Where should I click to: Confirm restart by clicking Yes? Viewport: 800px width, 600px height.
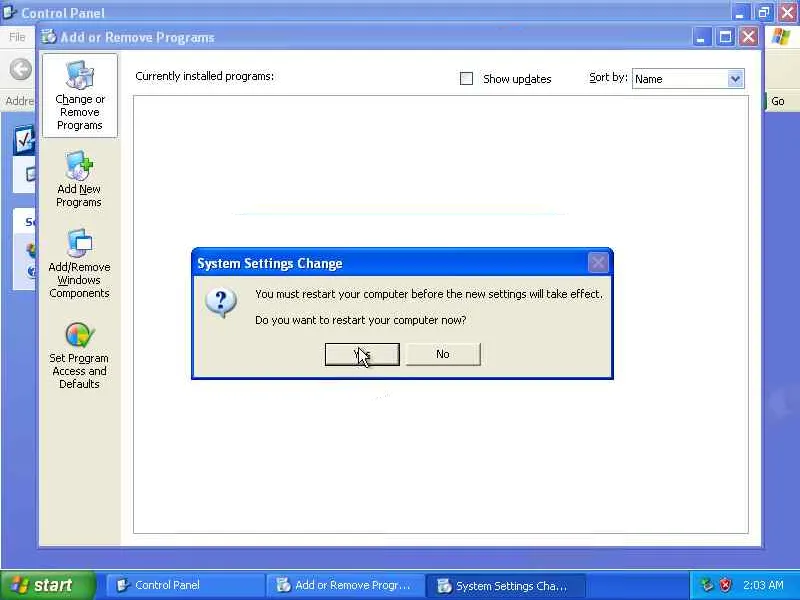(362, 354)
